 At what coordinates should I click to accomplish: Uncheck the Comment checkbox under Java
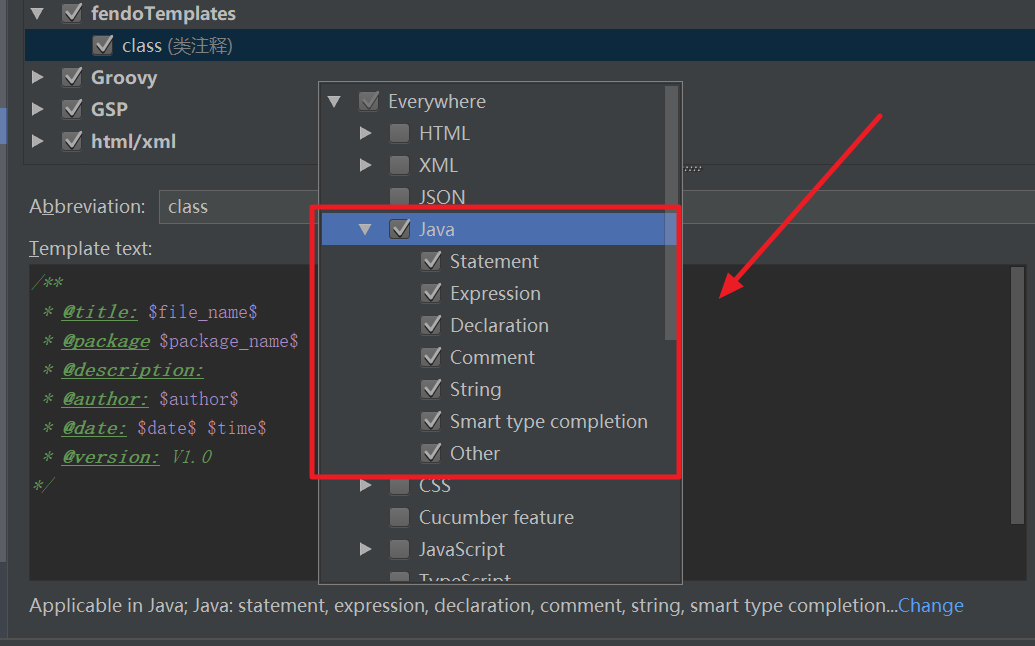pos(431,357)
